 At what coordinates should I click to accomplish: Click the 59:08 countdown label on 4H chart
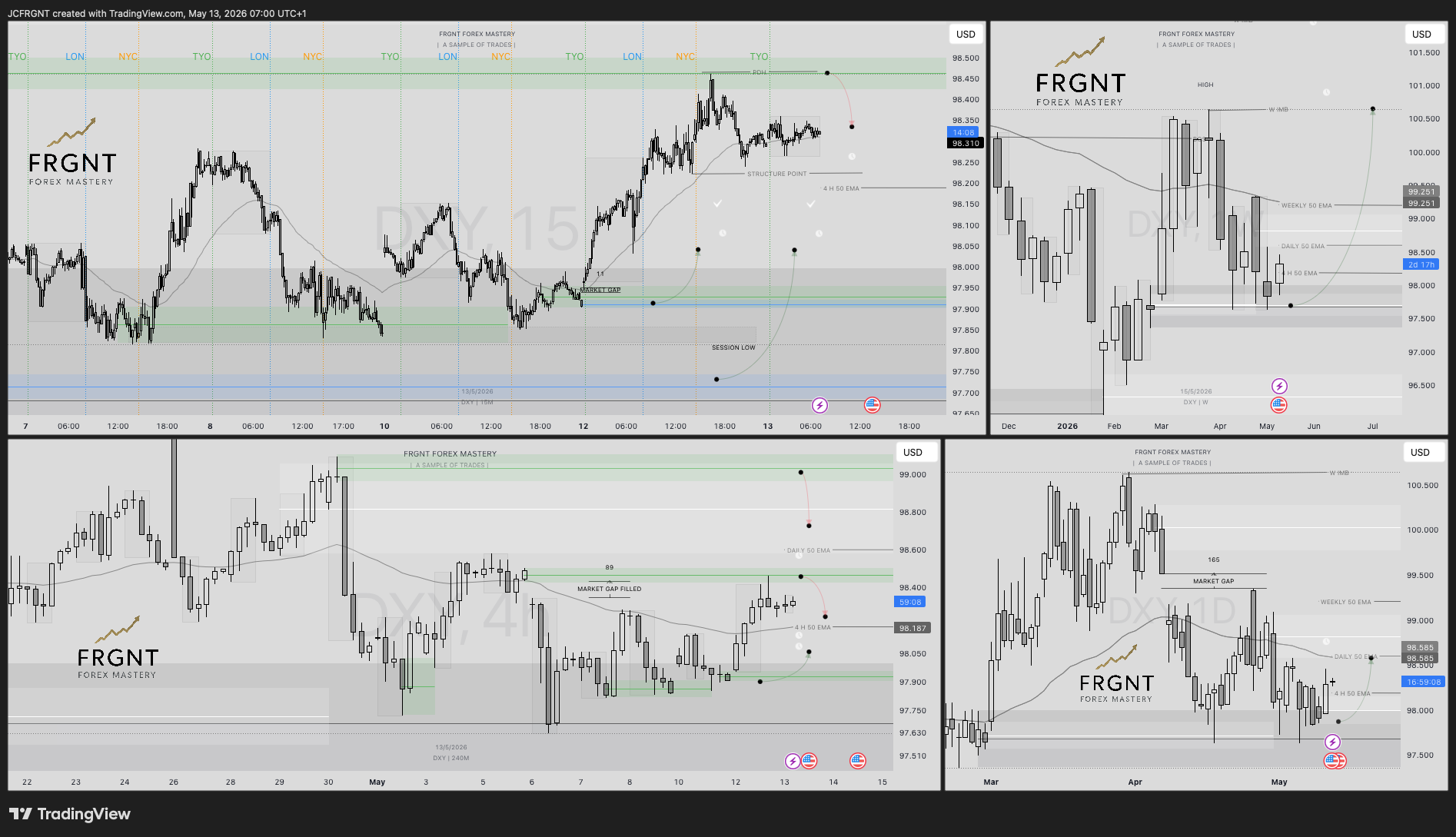click(910, 602)
